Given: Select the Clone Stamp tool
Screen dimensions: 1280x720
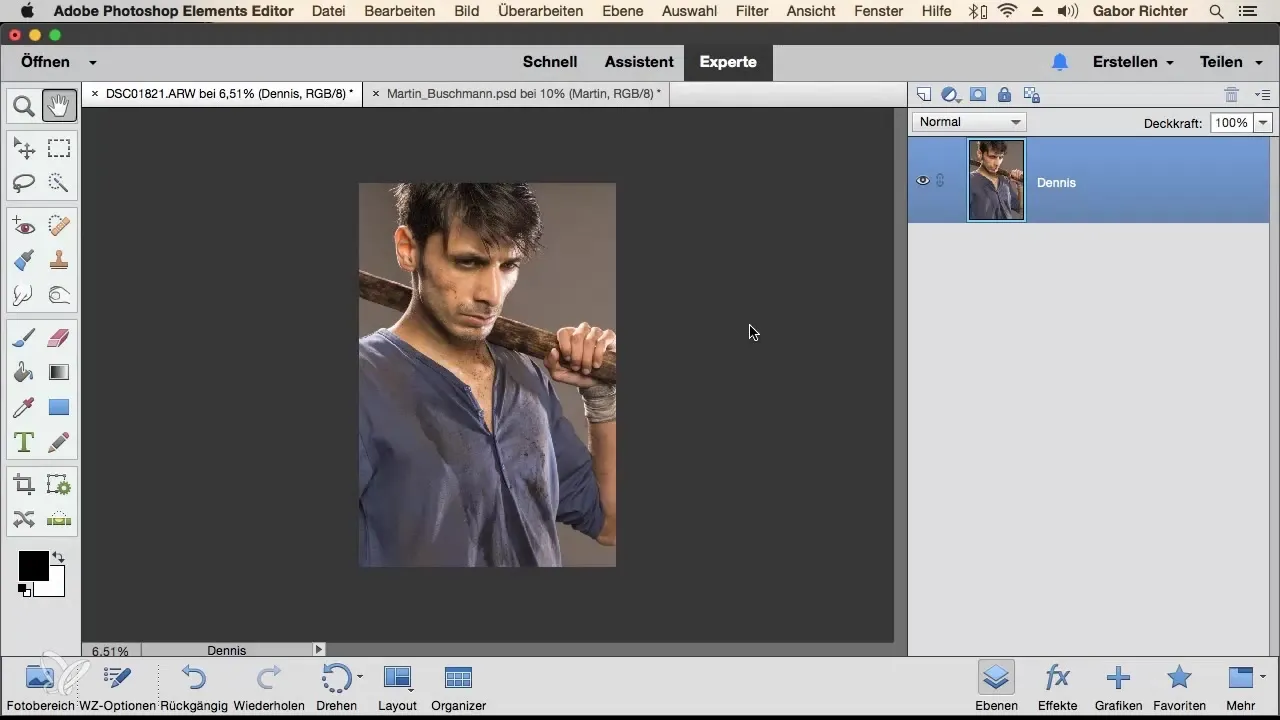Looking at the screenshot, I should click(x=59, y=261).
